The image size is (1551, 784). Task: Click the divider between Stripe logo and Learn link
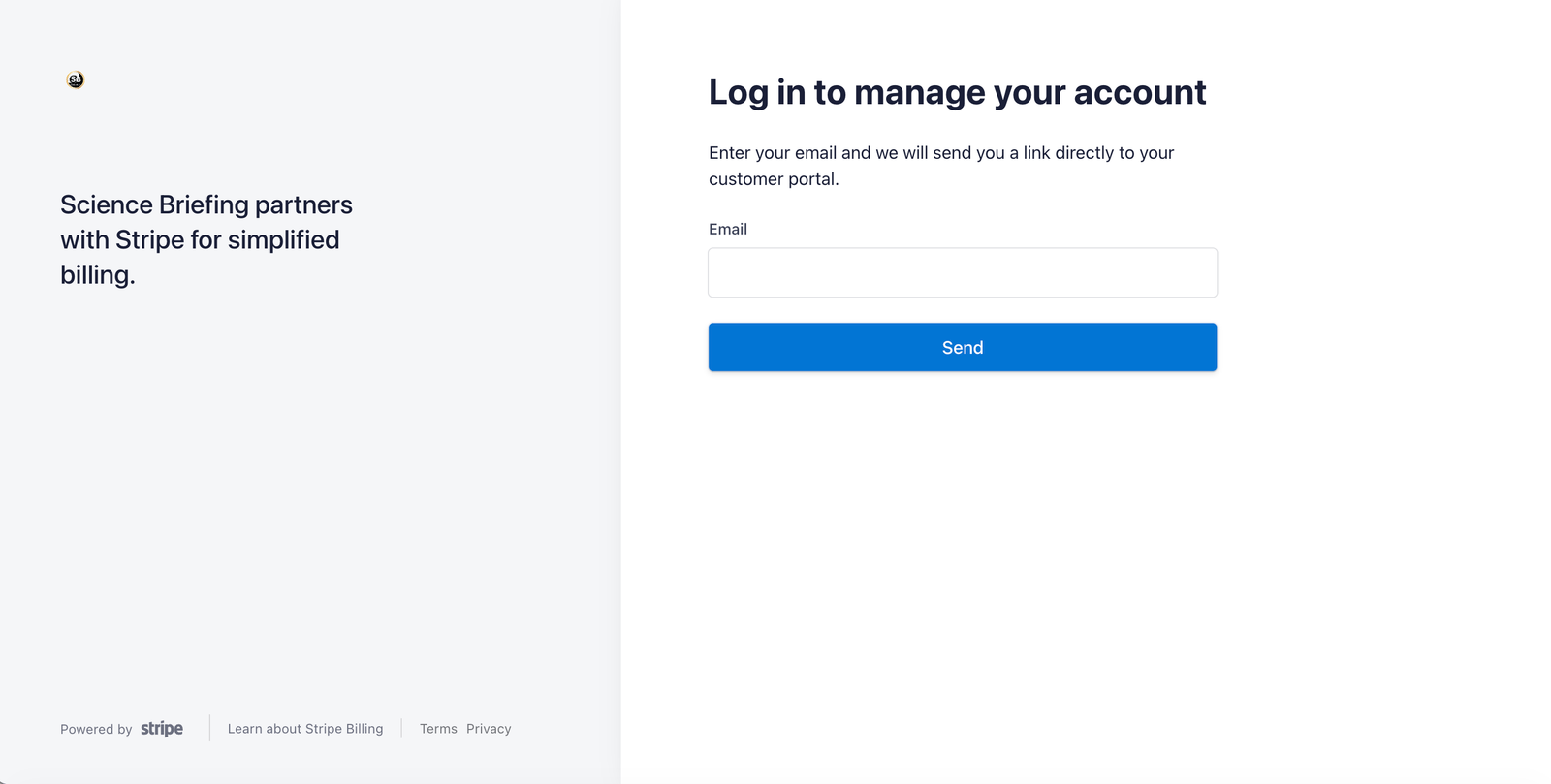209,728
